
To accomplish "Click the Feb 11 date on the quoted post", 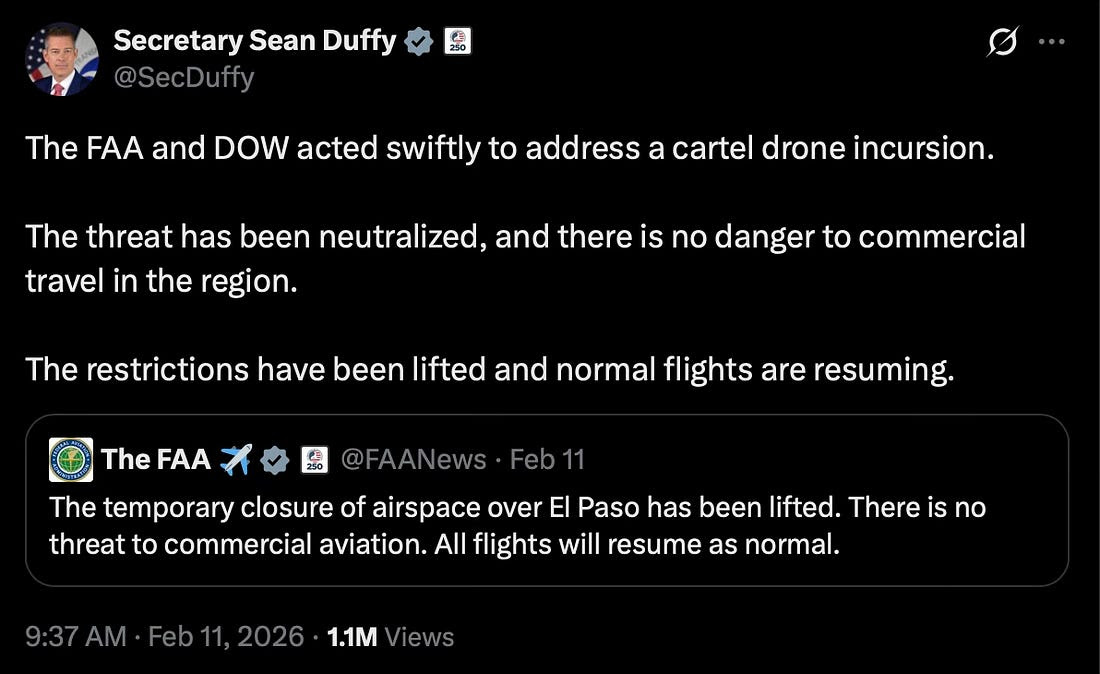I will 547,460.
